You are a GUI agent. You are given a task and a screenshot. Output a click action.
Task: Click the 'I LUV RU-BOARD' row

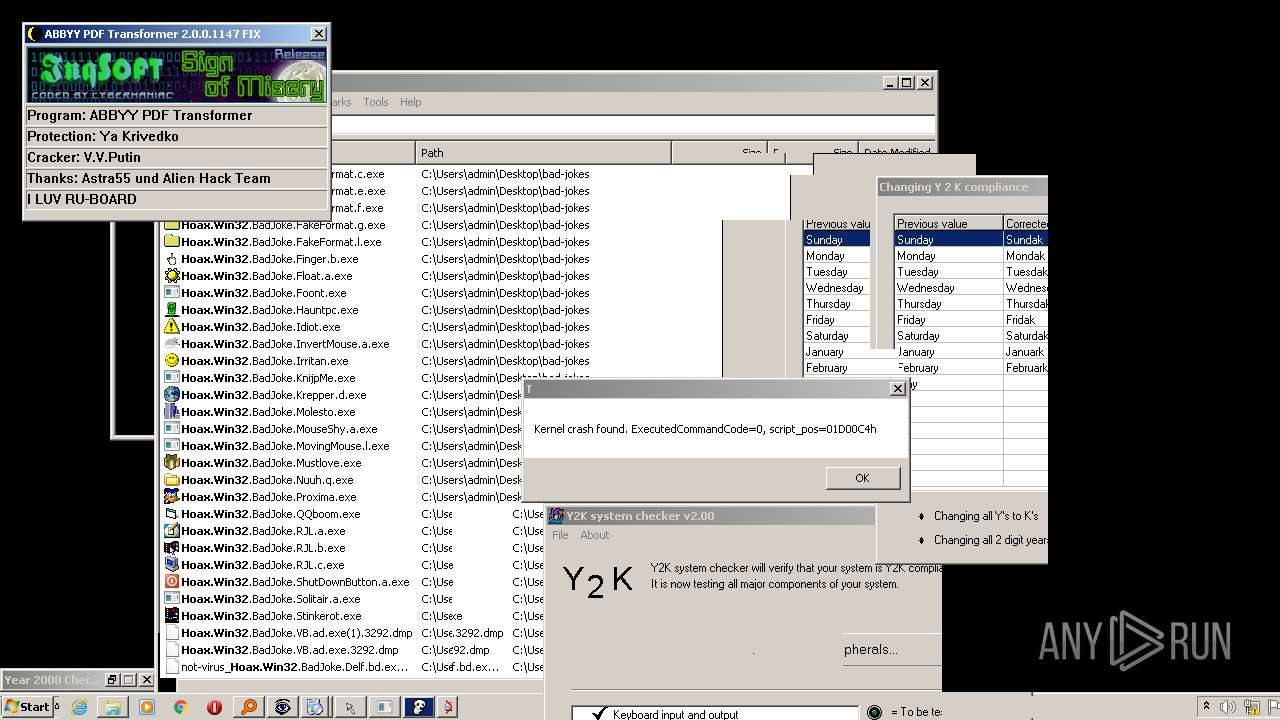[177, 199]
